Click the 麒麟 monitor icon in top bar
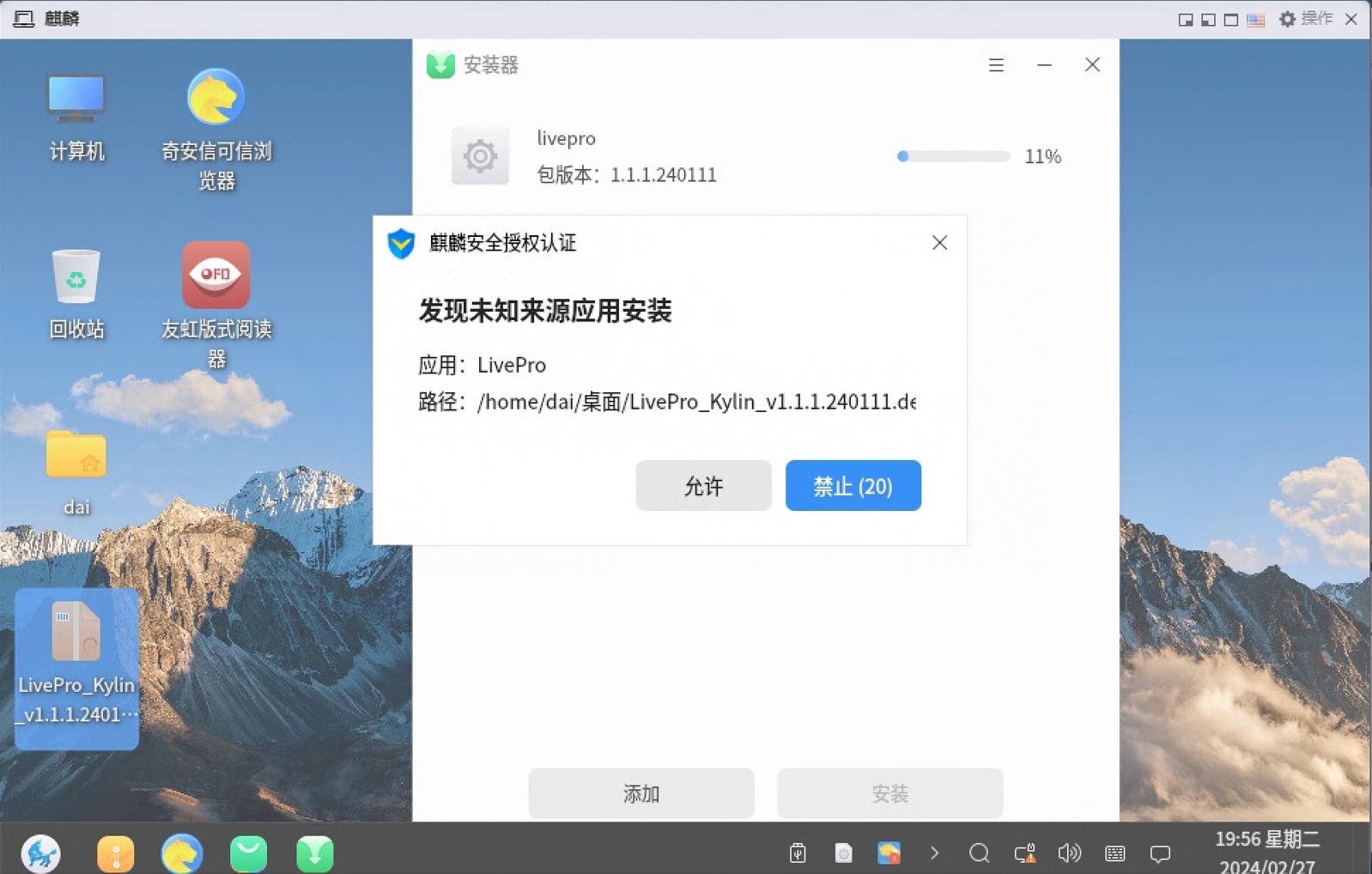 tap(23, 19)
